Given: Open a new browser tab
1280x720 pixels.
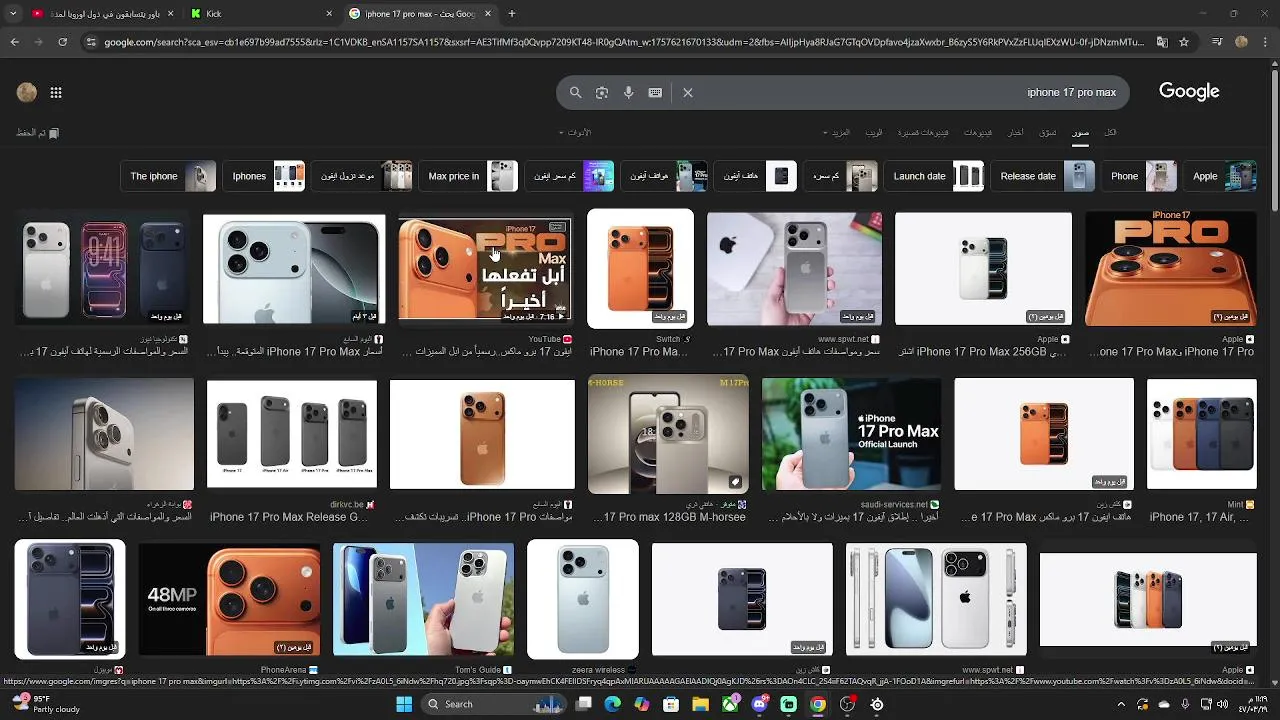Looking at the screenshot, I should click(512, 13).
